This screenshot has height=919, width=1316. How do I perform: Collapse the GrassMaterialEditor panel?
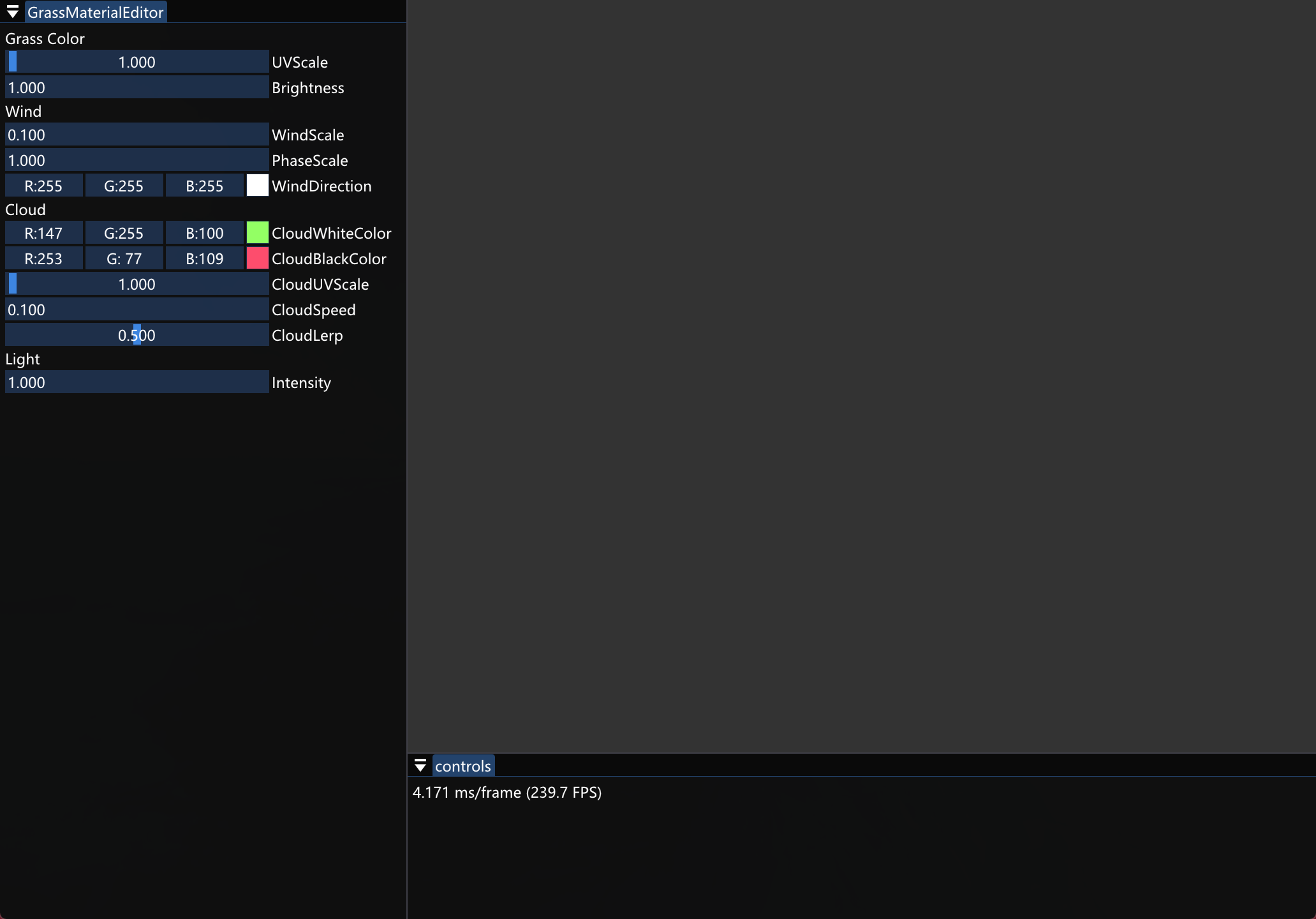point(12,11)
